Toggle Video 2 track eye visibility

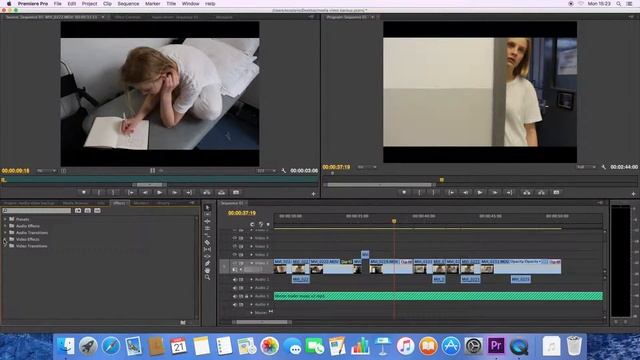click(x=235, y=255)
